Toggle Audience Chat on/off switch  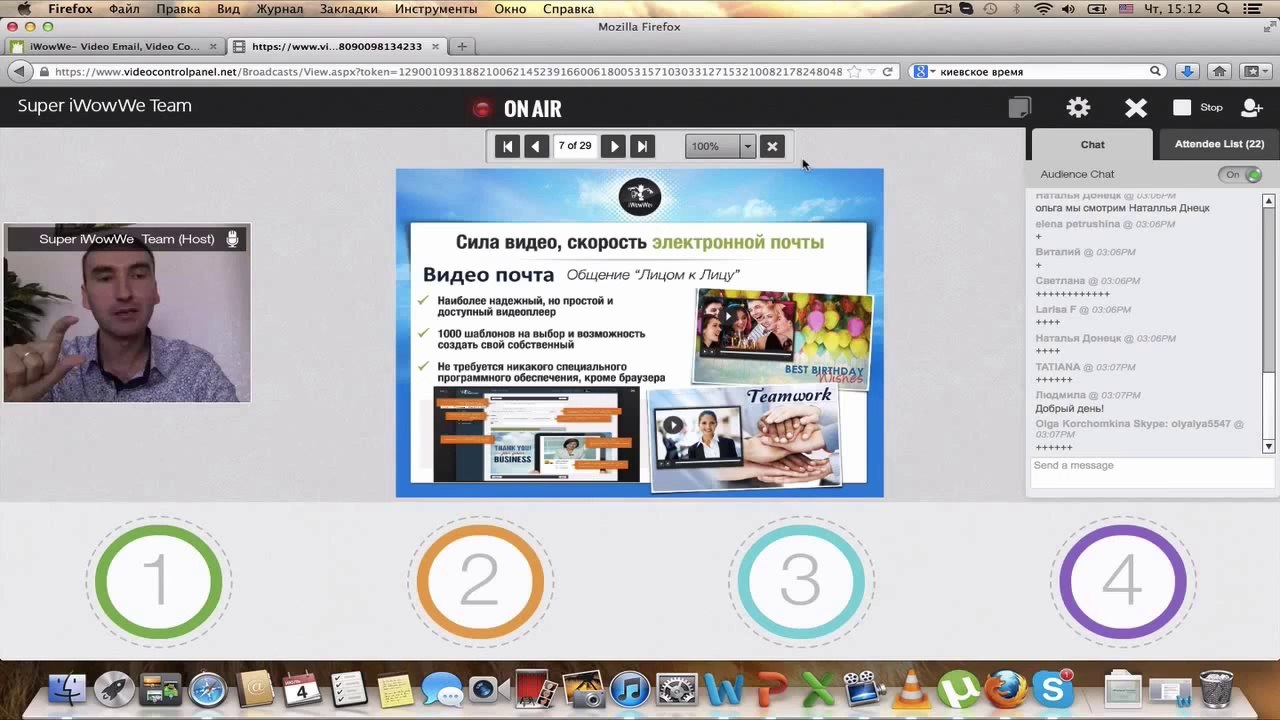click(x=1240, y=174)
